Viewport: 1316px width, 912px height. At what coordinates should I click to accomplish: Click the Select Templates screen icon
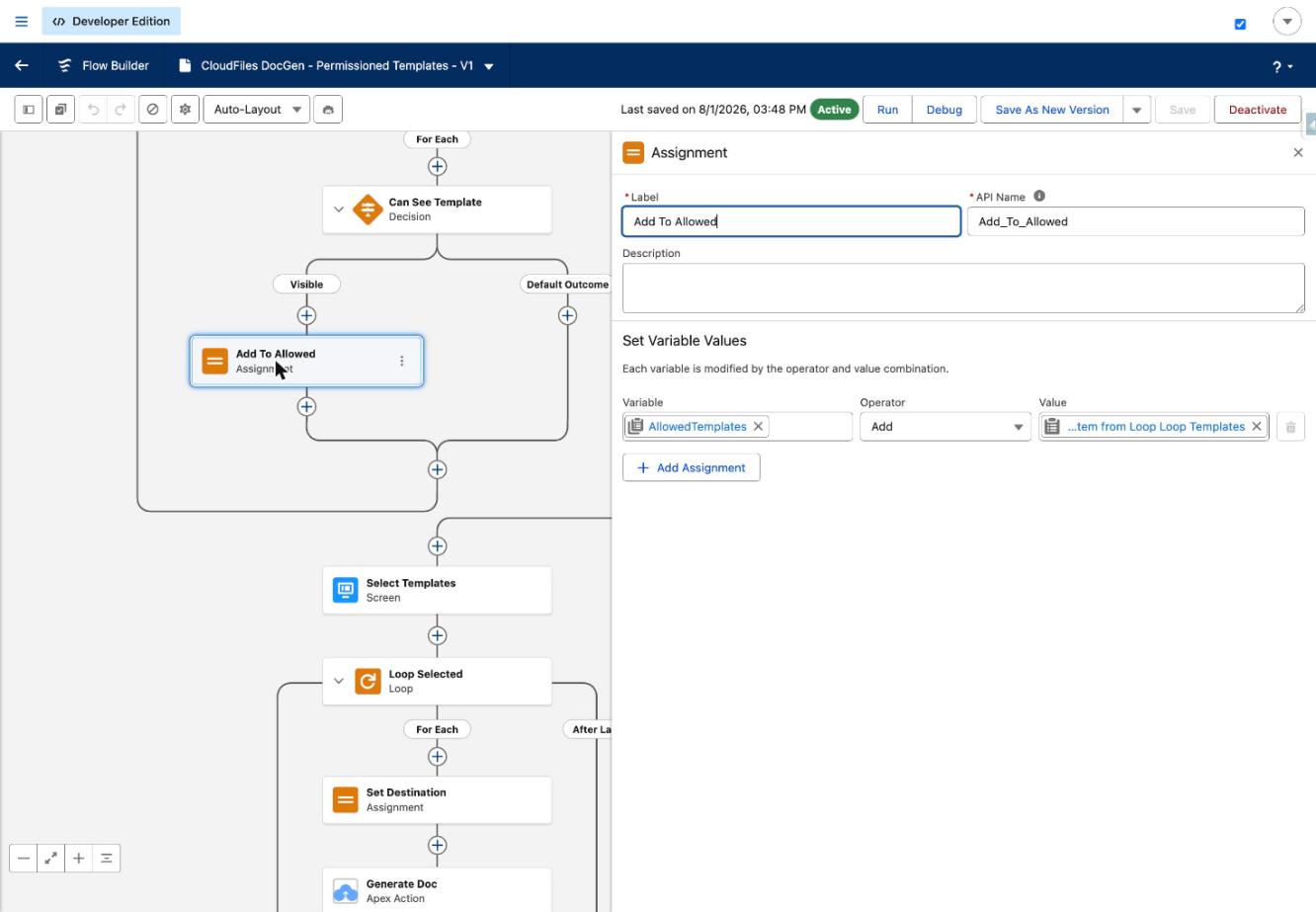[x=345, y=590]
